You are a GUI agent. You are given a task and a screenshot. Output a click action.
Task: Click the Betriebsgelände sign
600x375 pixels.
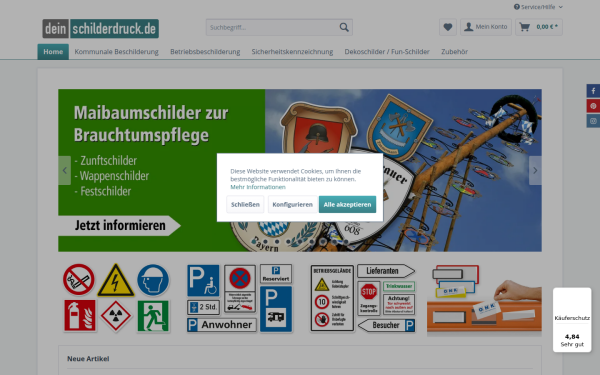[x=332, y=298]
